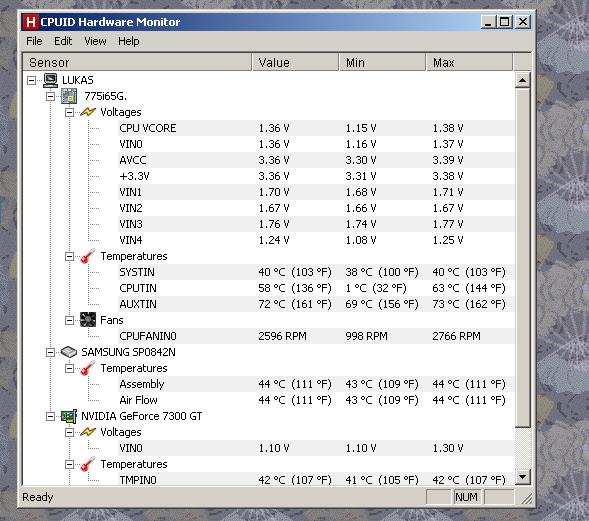This screenshot has height=521, width=589.
Task: Collapse the 775i65G motherboard node
Action: click(x=50, y=97)
